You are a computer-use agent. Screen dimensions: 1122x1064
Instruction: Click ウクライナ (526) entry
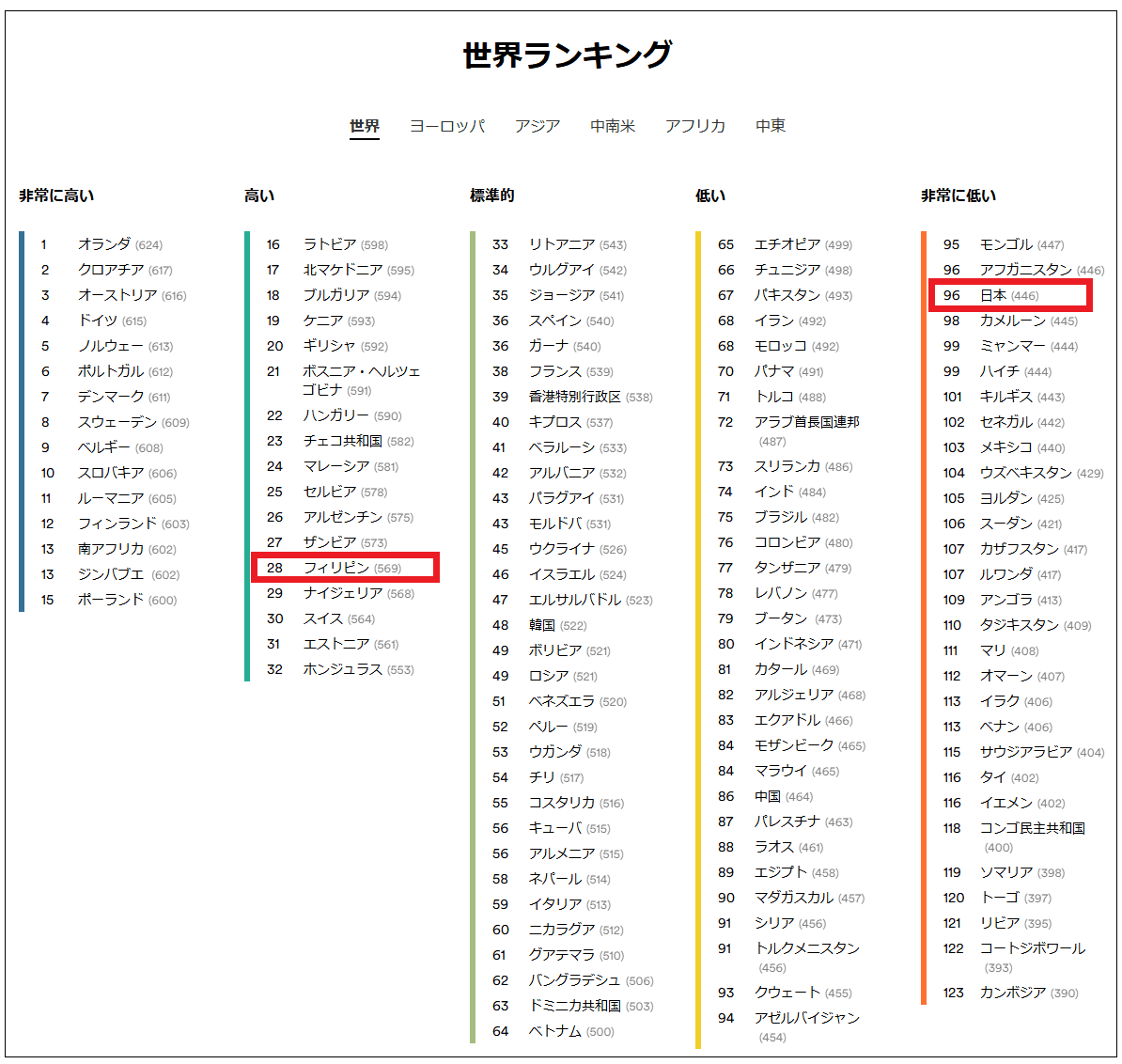(x=578, y=550)
